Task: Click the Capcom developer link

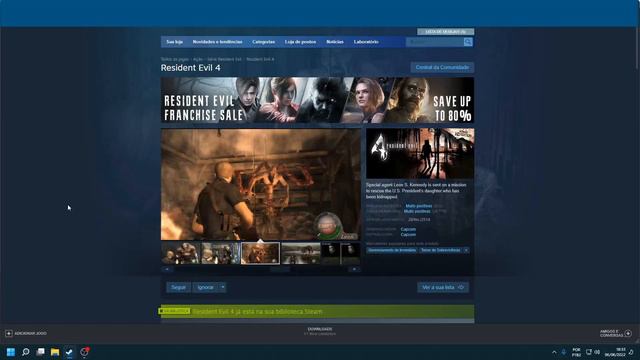Action: (408, 229)
